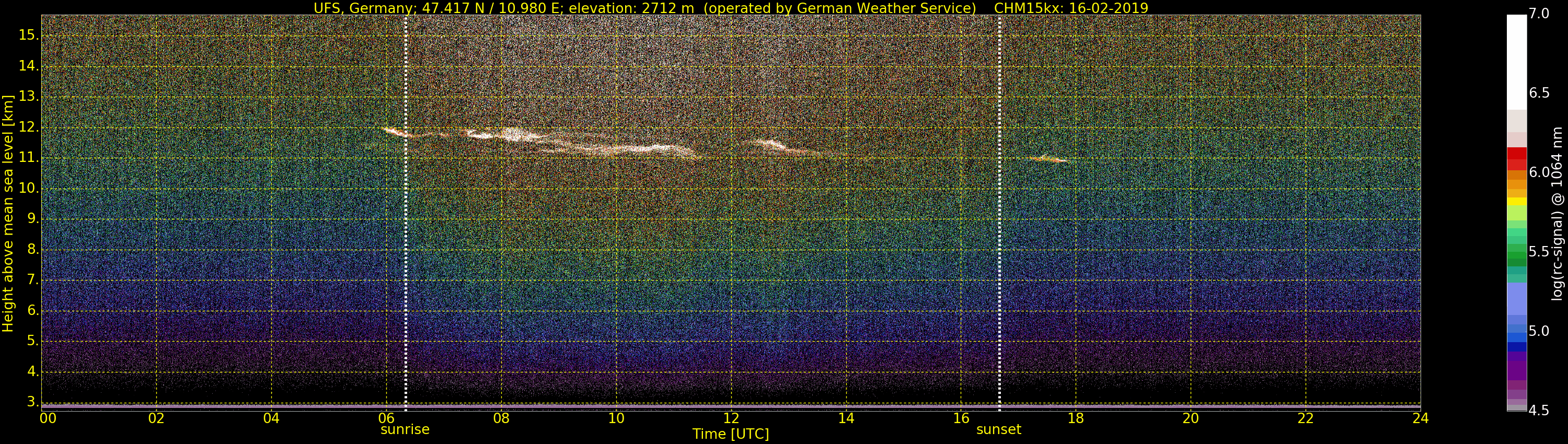Click the colorbar value '4.5'
Viewport: 1568px width, 444px height.
pyautogui.click(x=1539, y=411)
